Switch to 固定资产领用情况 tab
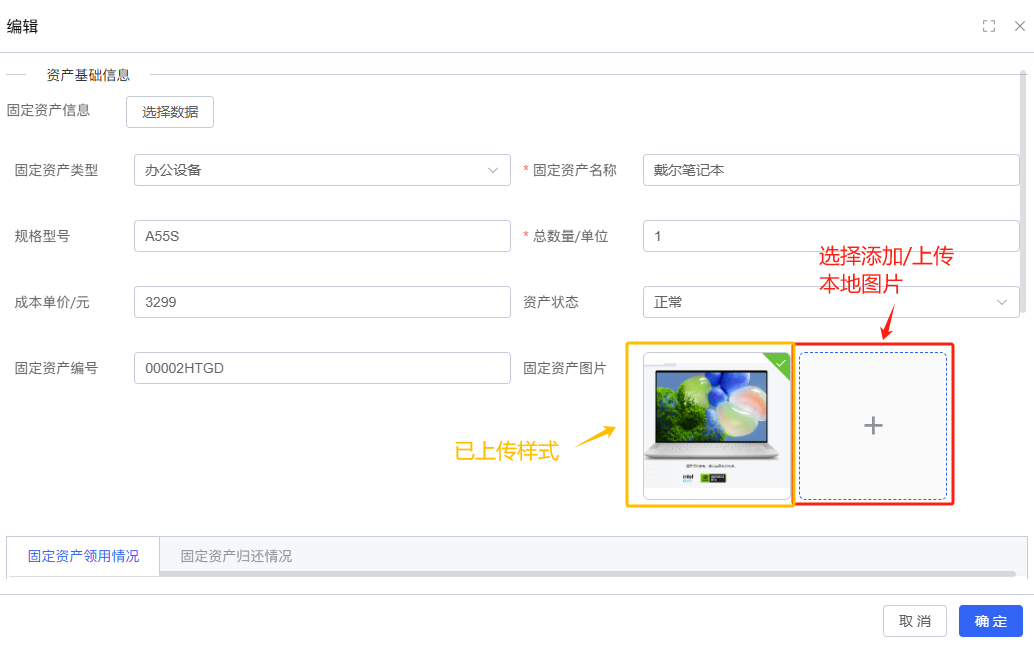 tap(83, 556)
